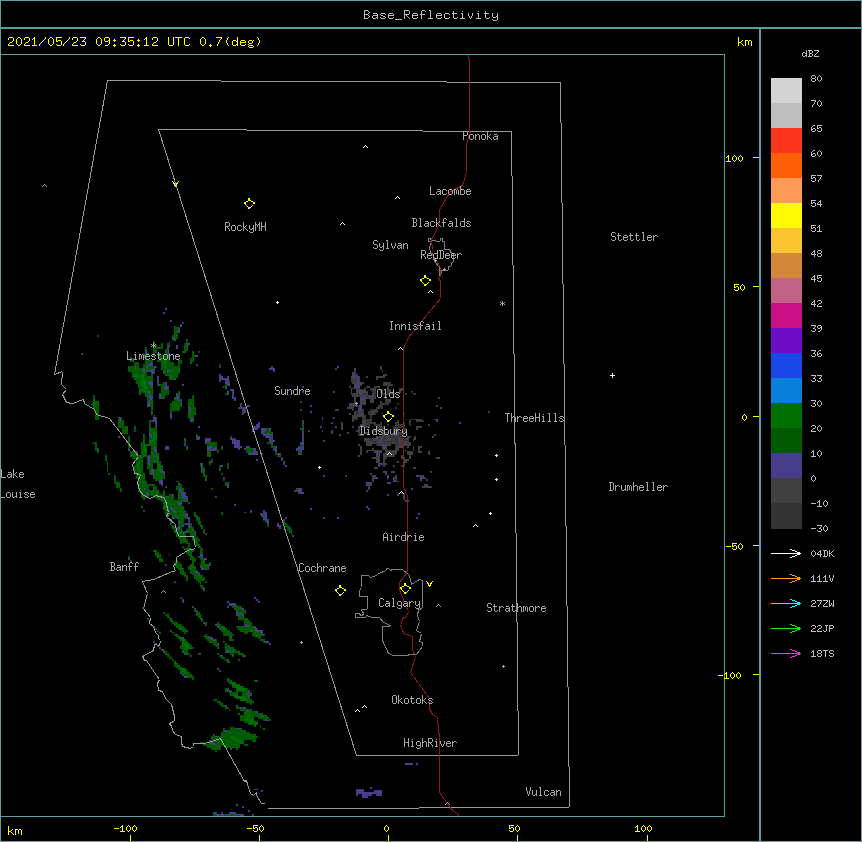Click the 18TS legend text
The image size is (862, 842).
[x=822, y=653]
